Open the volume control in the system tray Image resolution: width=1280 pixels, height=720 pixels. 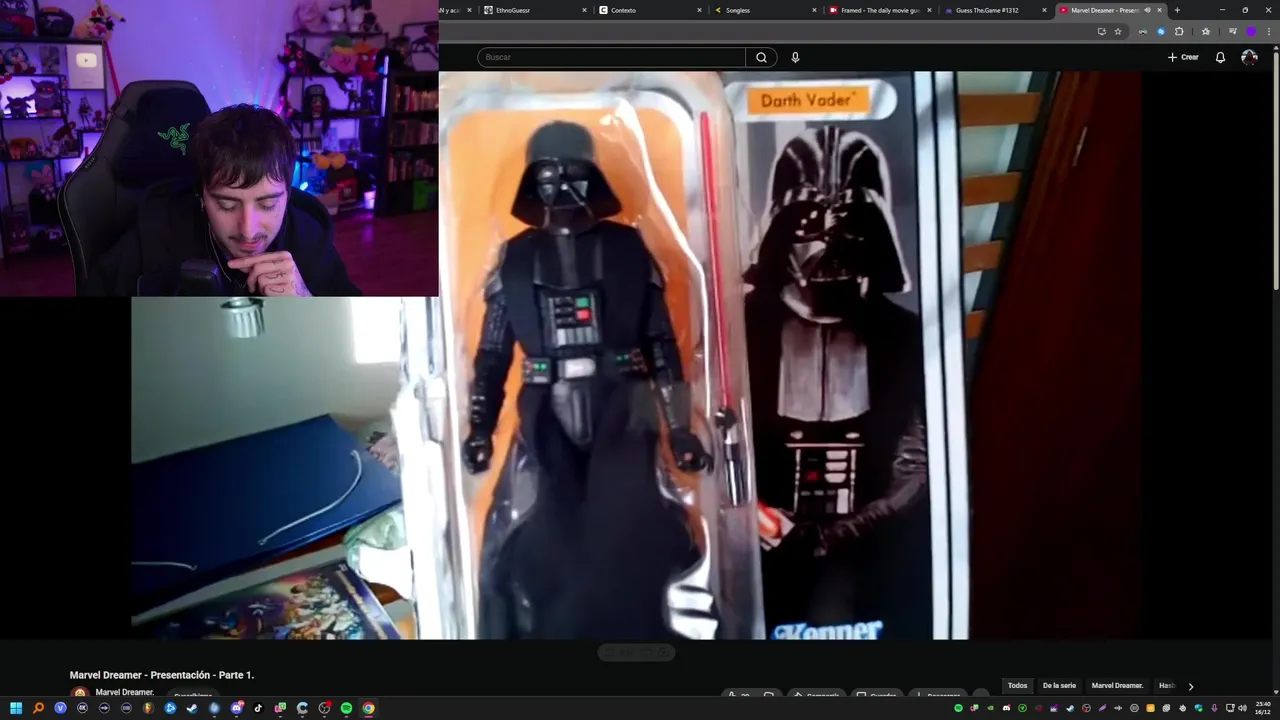point(1242,708)
